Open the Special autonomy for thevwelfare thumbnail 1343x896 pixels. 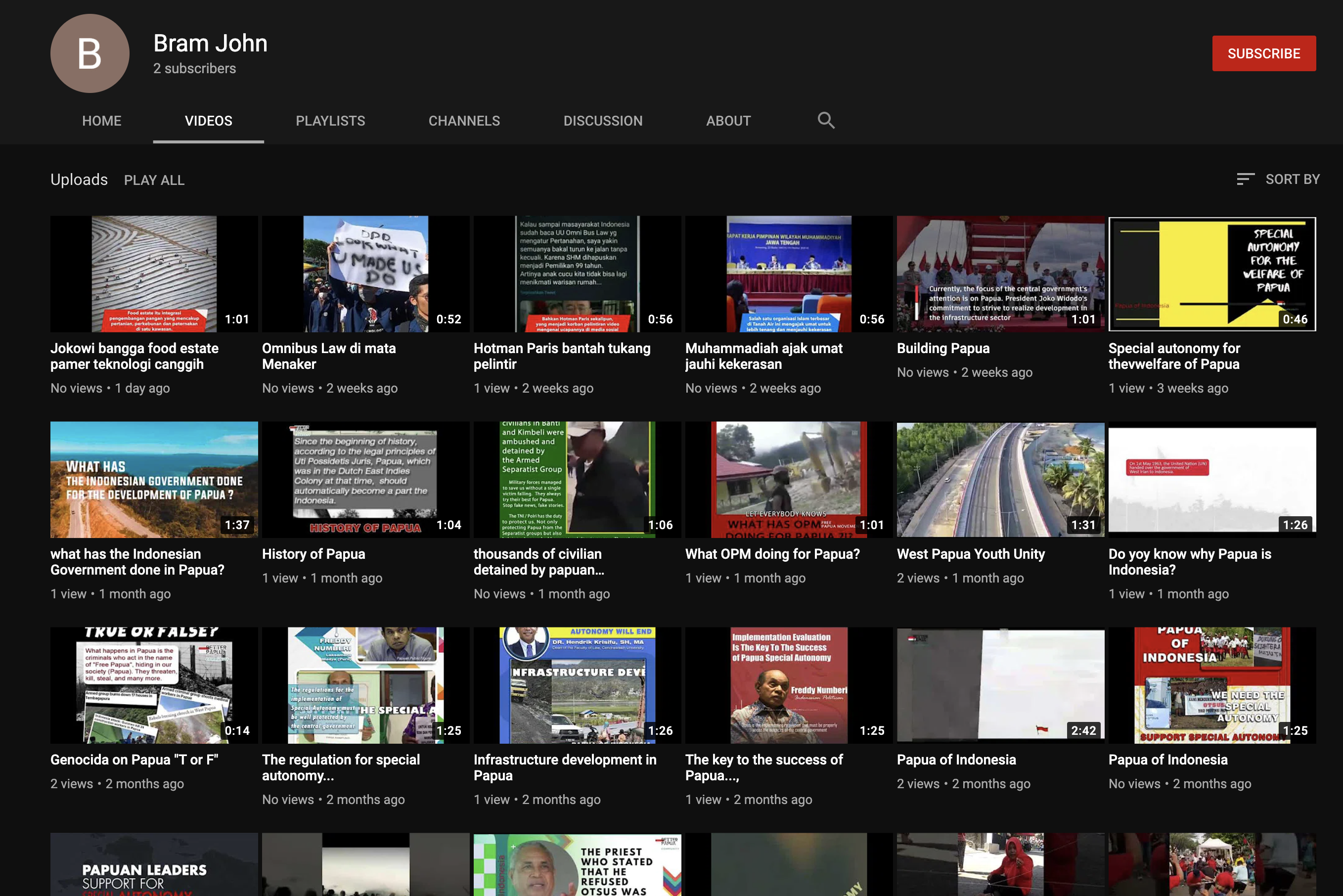(1212, 274)
